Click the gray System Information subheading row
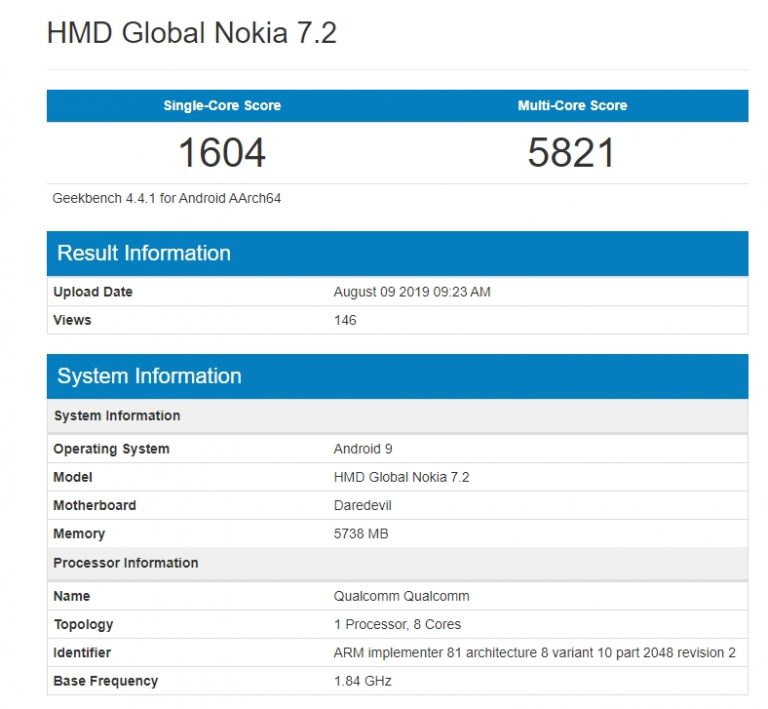 [x=117, y=416]
